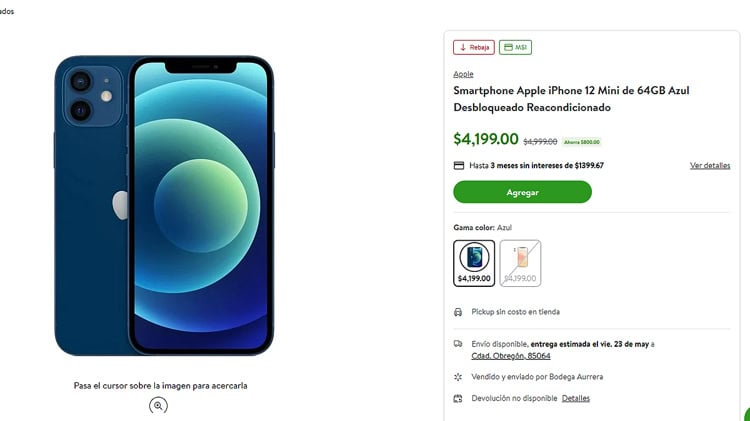The height and width of the screenshot is (421, 750).
Task: Open Ver detalles for the installments offer
Action: point(709,166)
